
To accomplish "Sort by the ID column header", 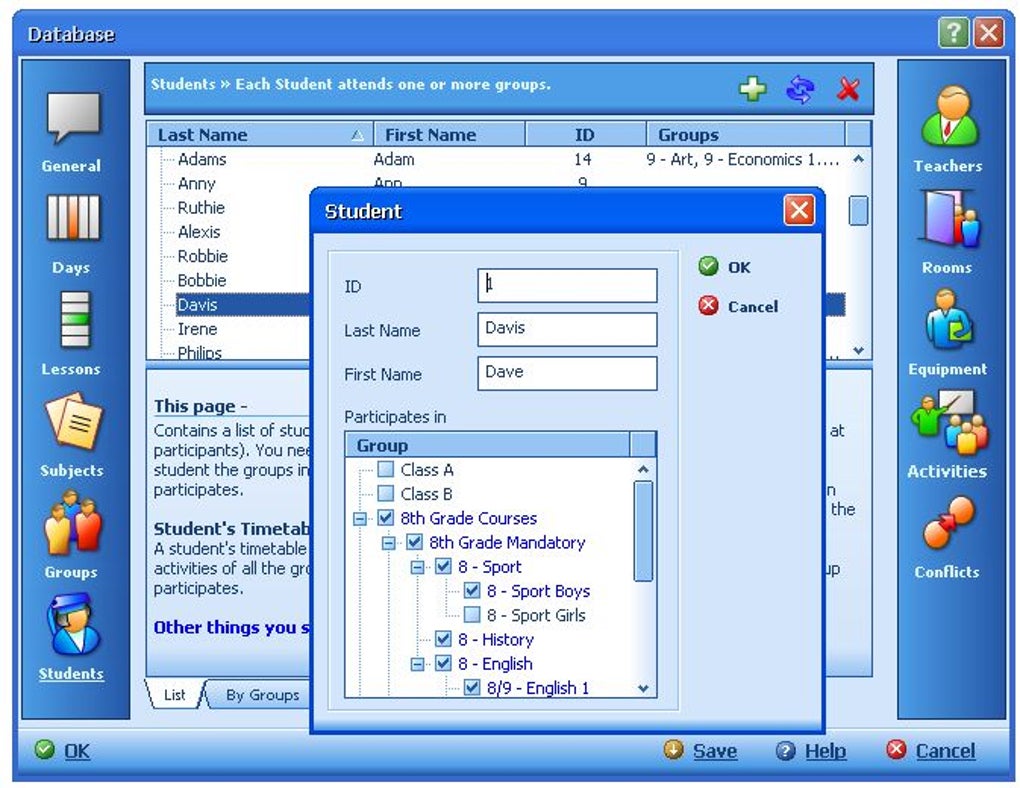I will point(585,135).
